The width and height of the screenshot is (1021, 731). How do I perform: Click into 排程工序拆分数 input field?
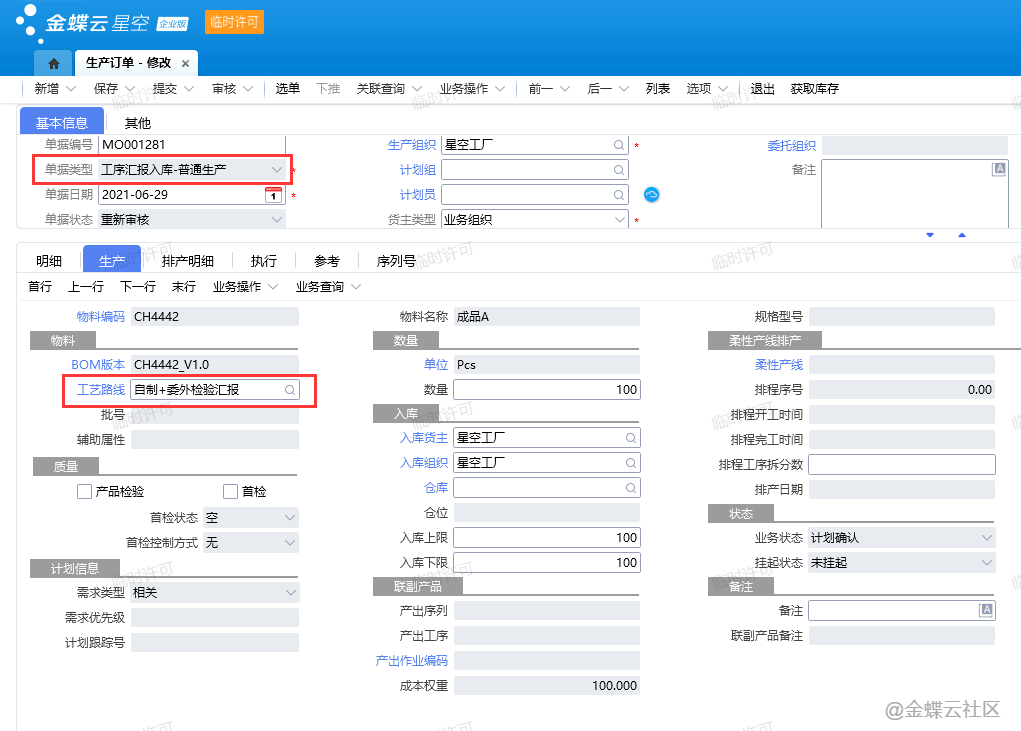coord(902,464)
